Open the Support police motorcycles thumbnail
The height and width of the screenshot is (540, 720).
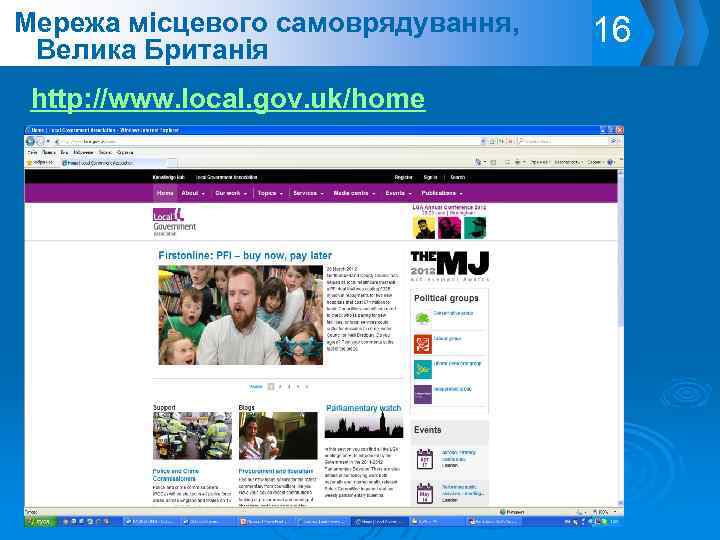192,436
